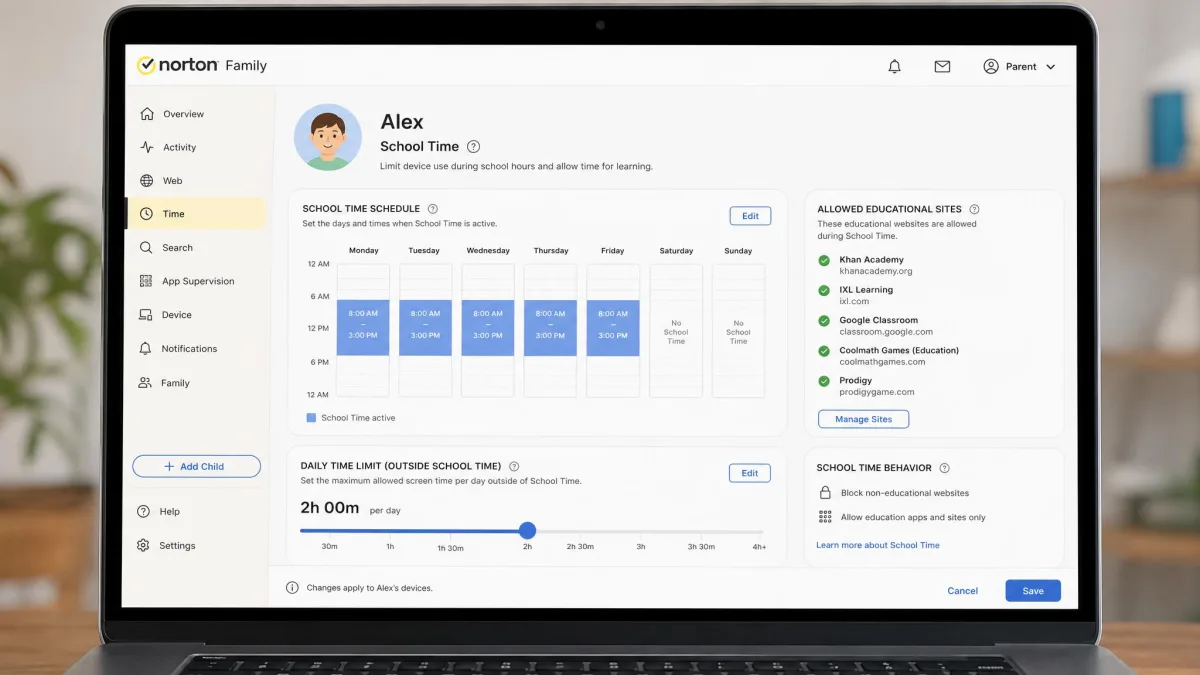Click the School Time active legend swatch
Viewport: 1200px width, 675px height.
(311, 418)
